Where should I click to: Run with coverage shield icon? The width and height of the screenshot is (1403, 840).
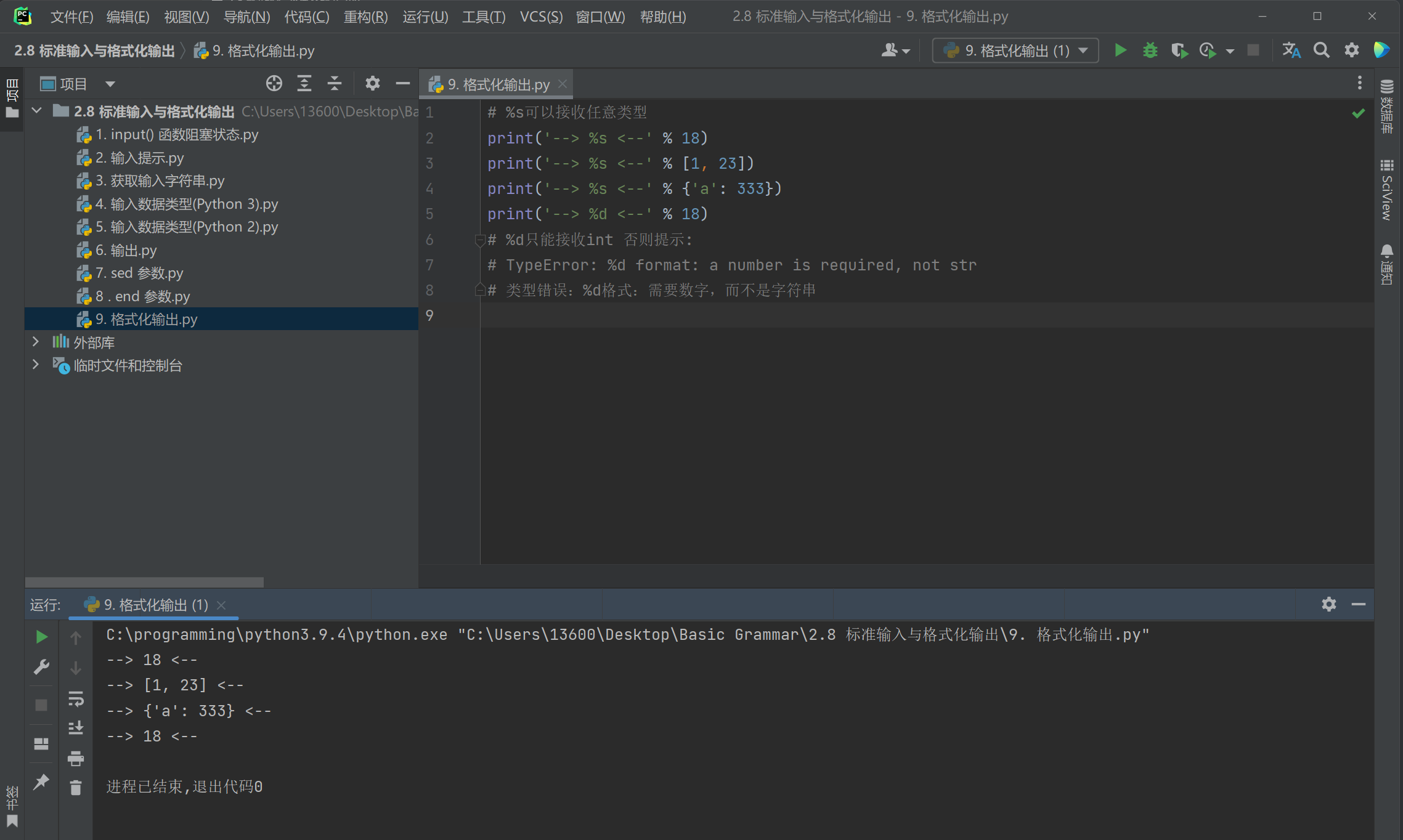[x=1179, y=50]
